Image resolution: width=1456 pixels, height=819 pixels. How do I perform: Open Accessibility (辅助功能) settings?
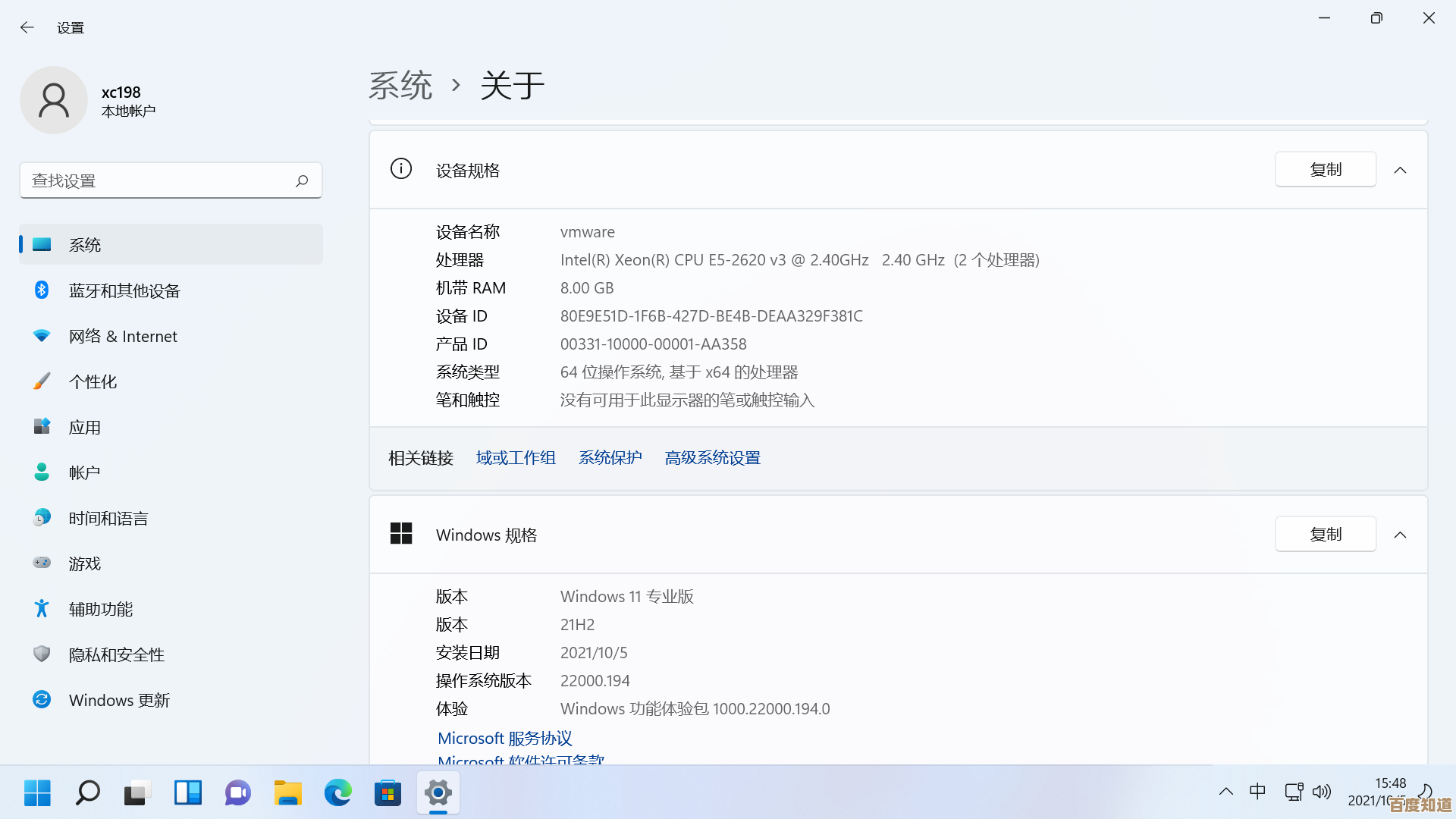100,609
